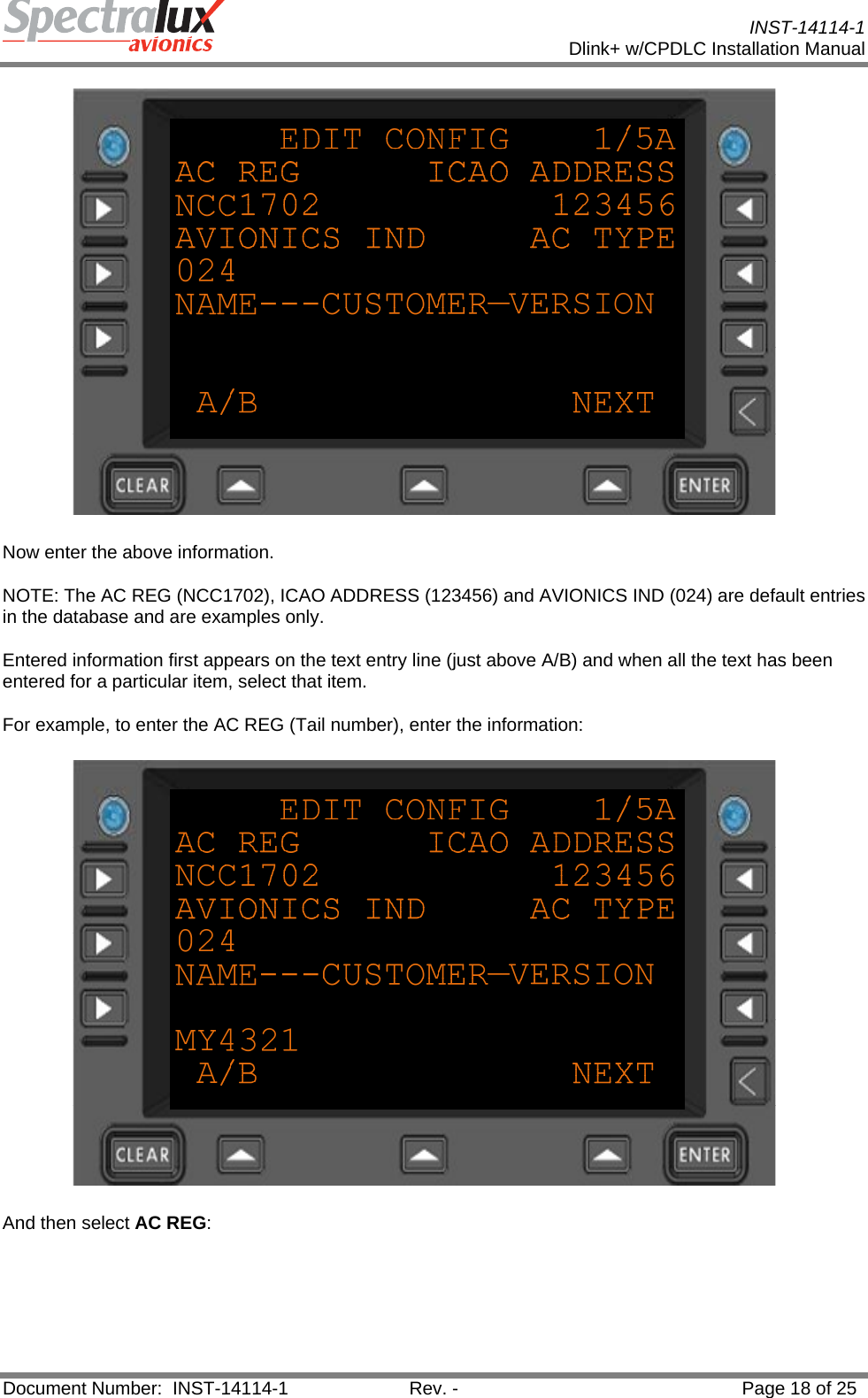This screenshot has width=868, height=1398.
Task: Click the ENTER key on the device showing MY4321
Action: [705, 1155]
